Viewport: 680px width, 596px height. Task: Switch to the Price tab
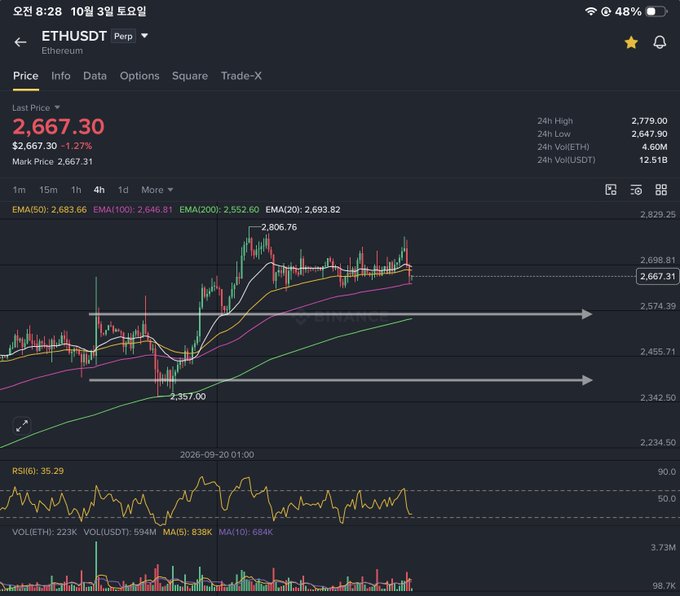[x=26, y=76]
